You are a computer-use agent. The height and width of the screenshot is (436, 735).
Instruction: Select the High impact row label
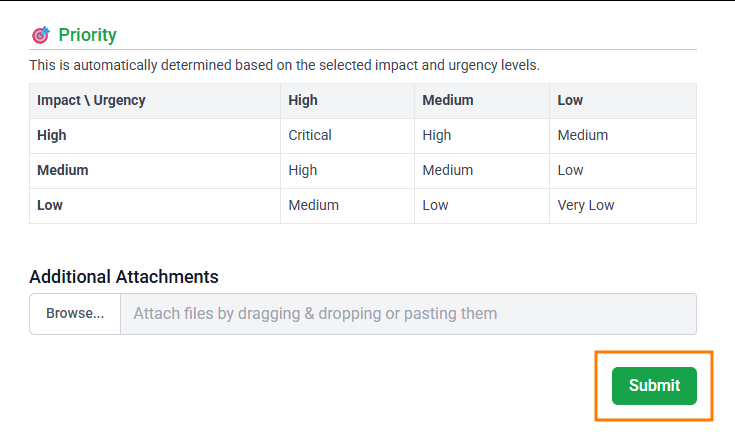point(52,135)
